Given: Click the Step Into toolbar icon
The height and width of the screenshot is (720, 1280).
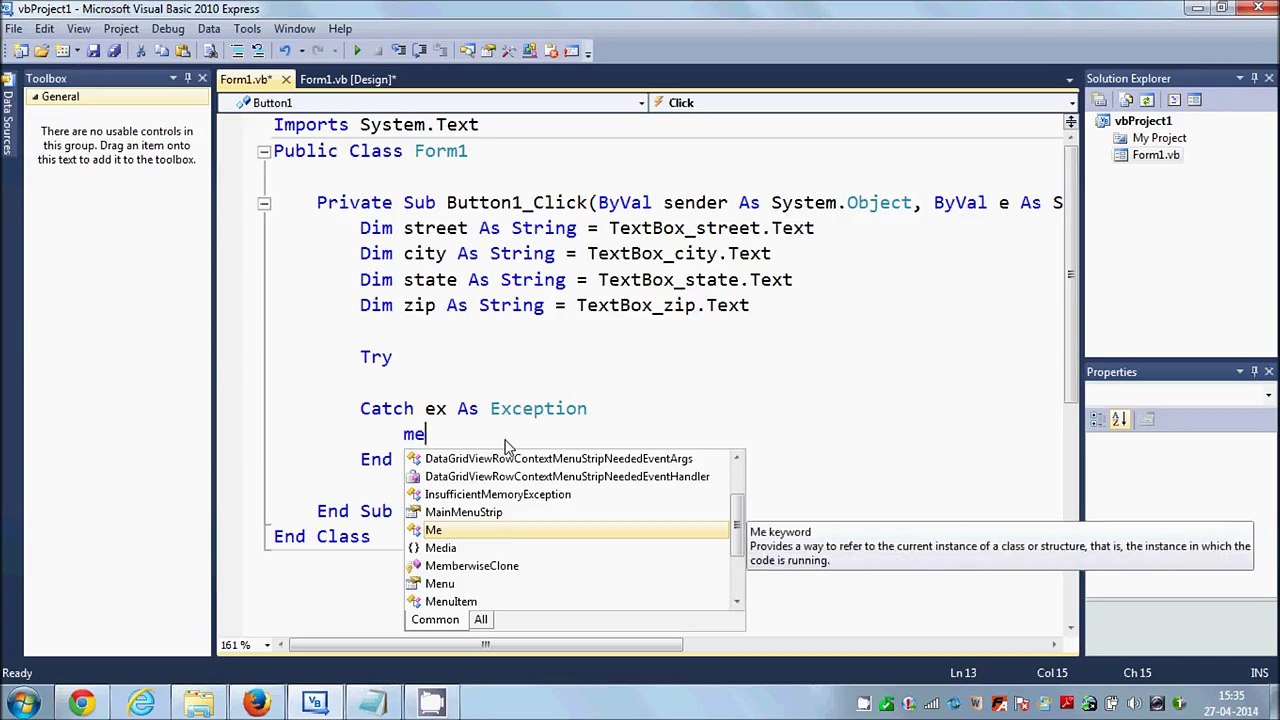Looking at the screenshot, I should tap(398, 50).
